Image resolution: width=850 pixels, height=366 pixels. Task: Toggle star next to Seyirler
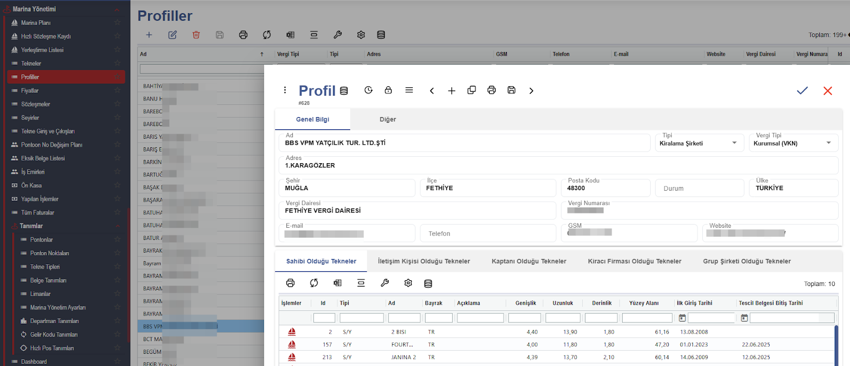pyautogui.click(x=117, y=118)
